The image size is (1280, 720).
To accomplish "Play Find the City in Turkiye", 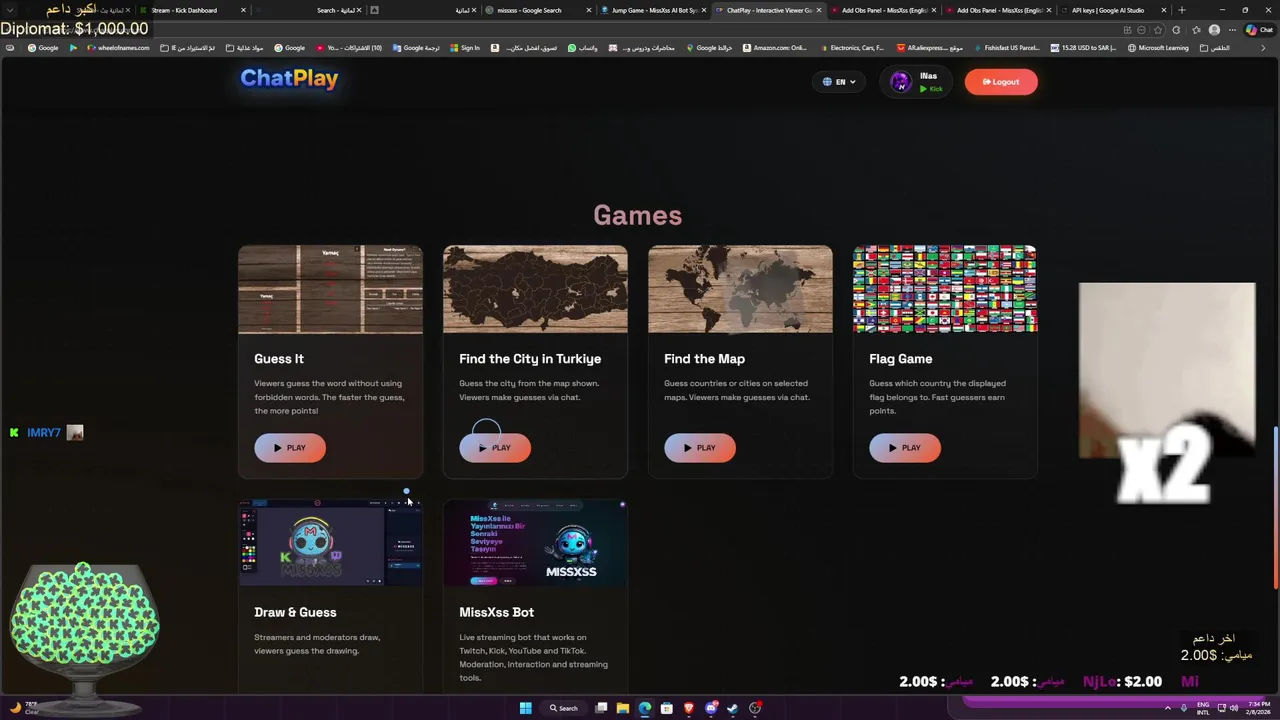I will pyautogui.click(x=495, y=448).
